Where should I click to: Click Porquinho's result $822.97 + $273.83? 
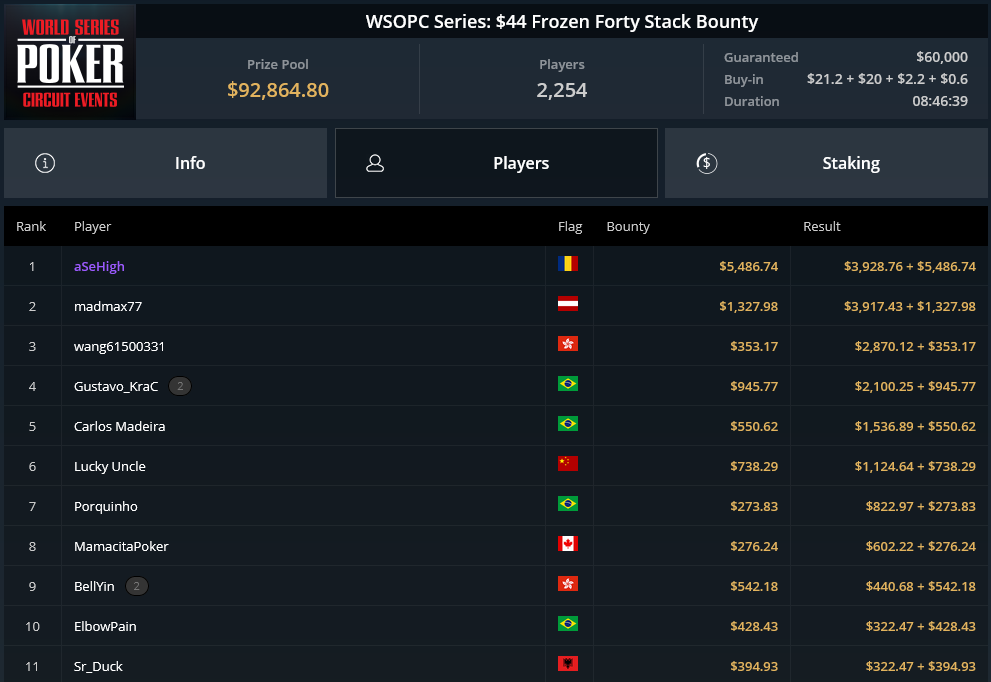[x=921, y=506]
